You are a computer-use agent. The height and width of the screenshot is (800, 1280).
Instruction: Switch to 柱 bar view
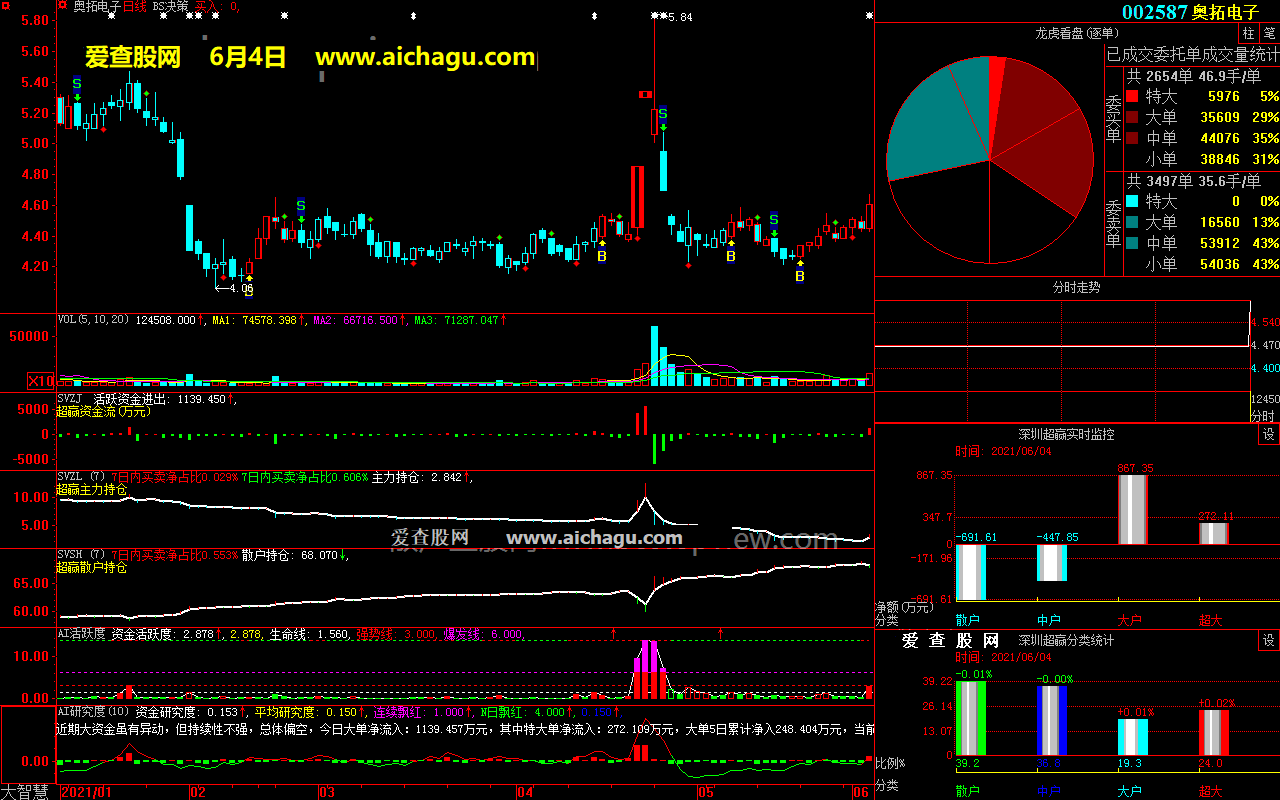point(1248,33)
